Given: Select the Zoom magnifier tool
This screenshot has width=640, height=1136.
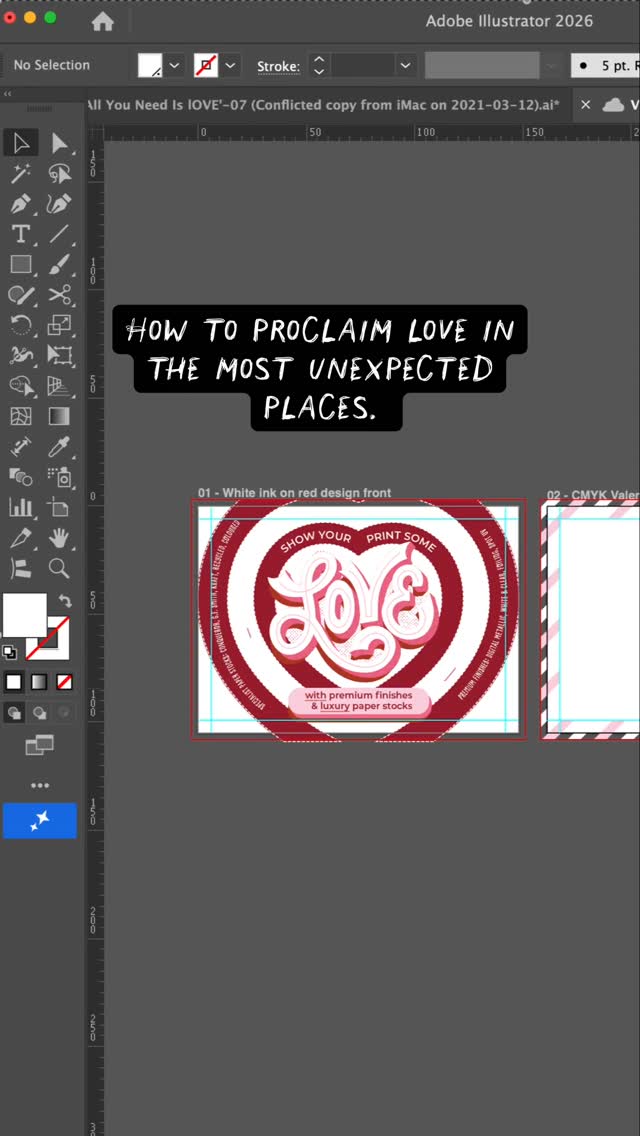Looking at the screenshot, I should pos(60,568).
